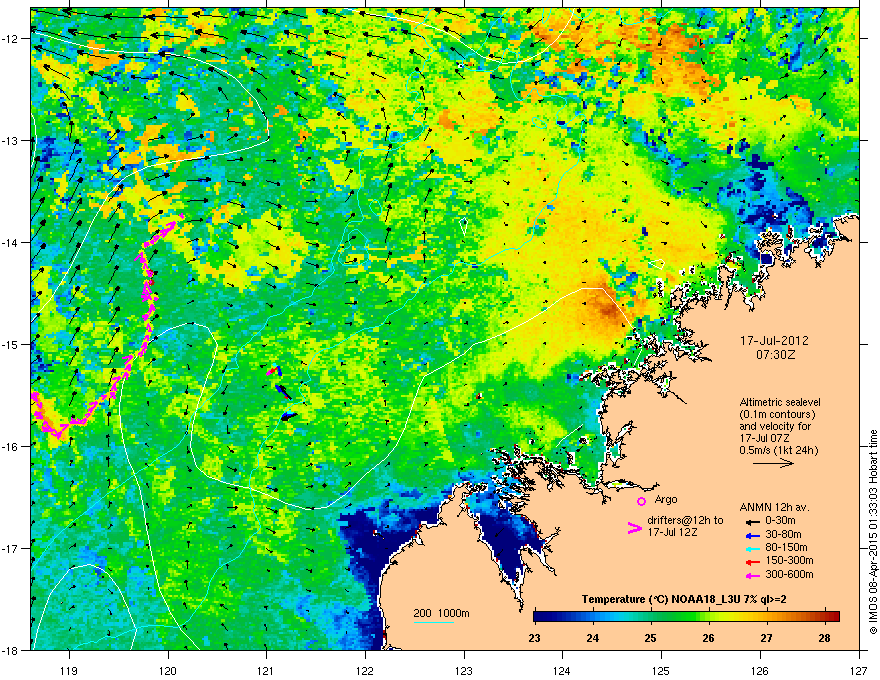Click the 0.5m/s (1kt 24h) text
The width and height of the screenshot is (880, 680).
778,450
